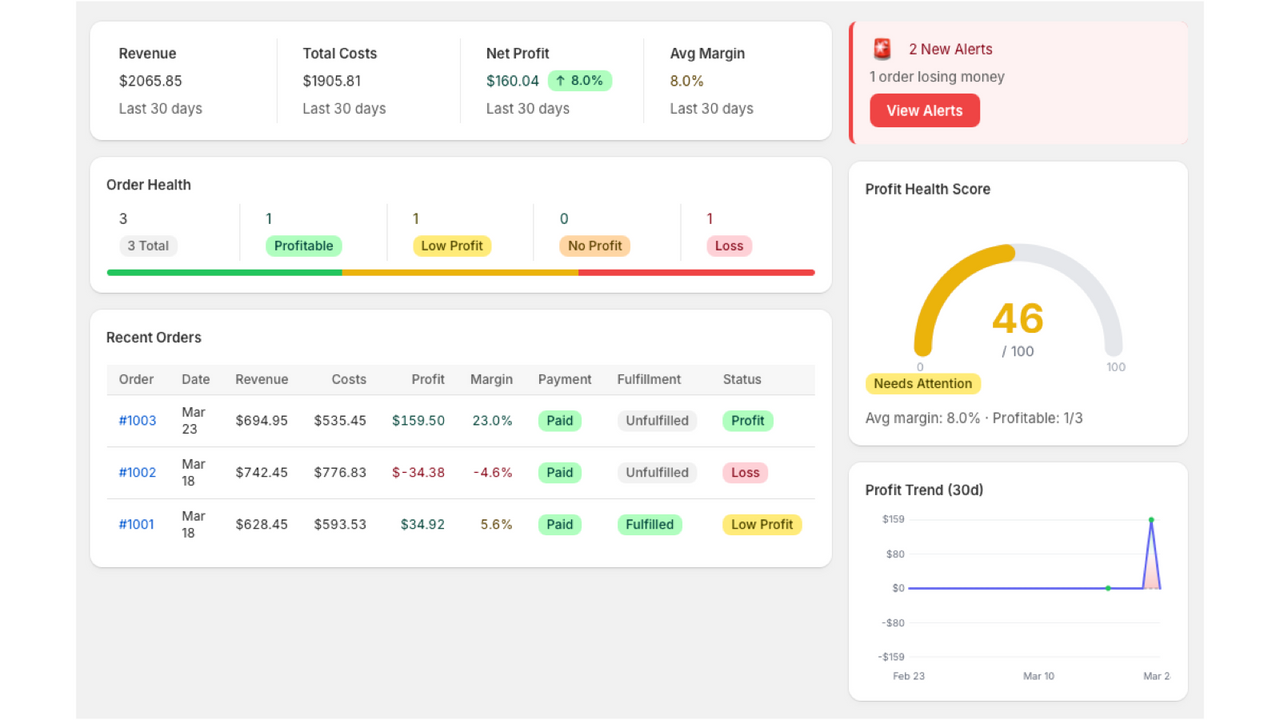Viewport: 1280px width, 720px height.
Task: Click the Low Profit badge in Order Health
Action: click(452, 246)
